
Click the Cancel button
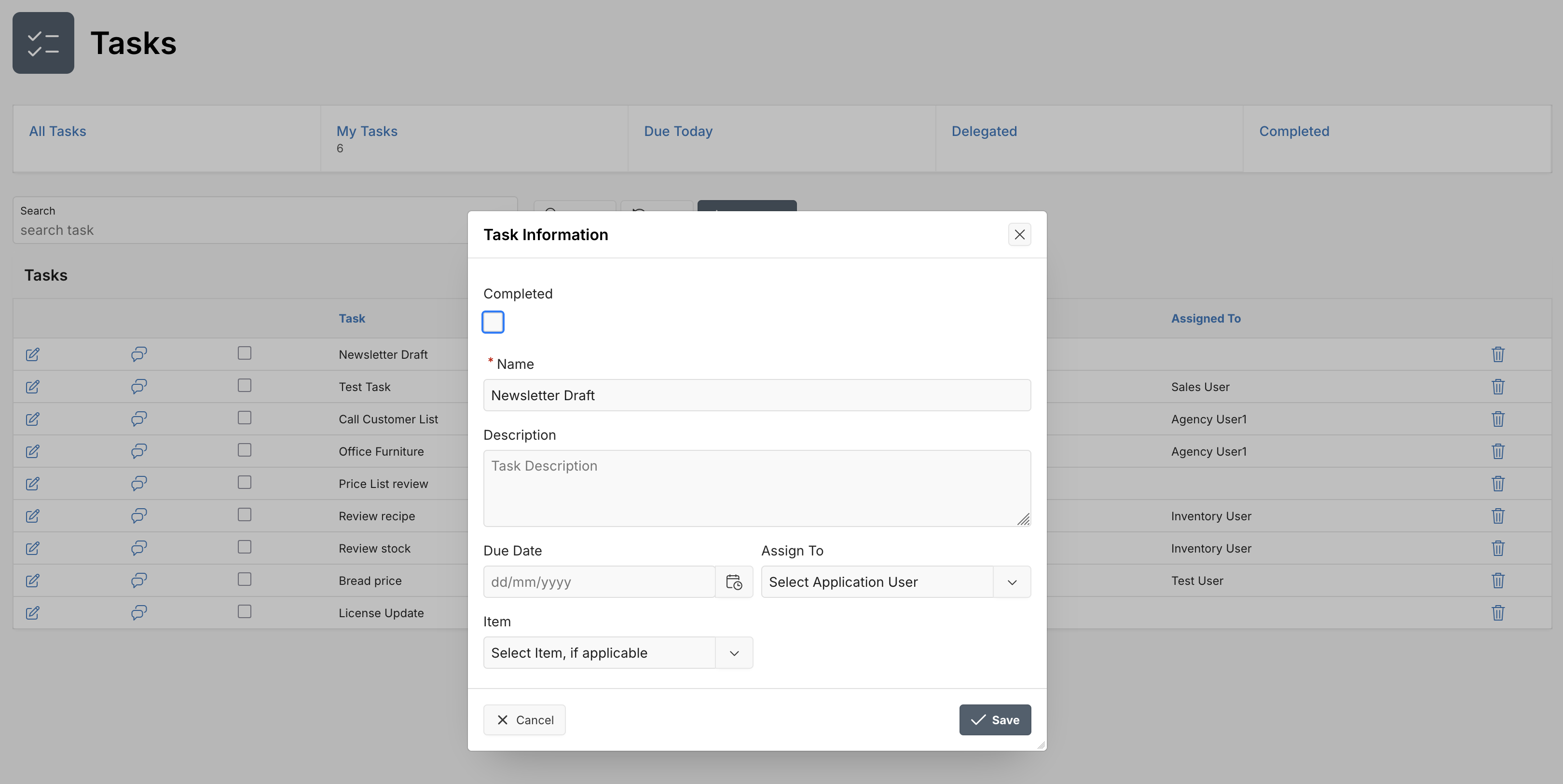[524, 720]
